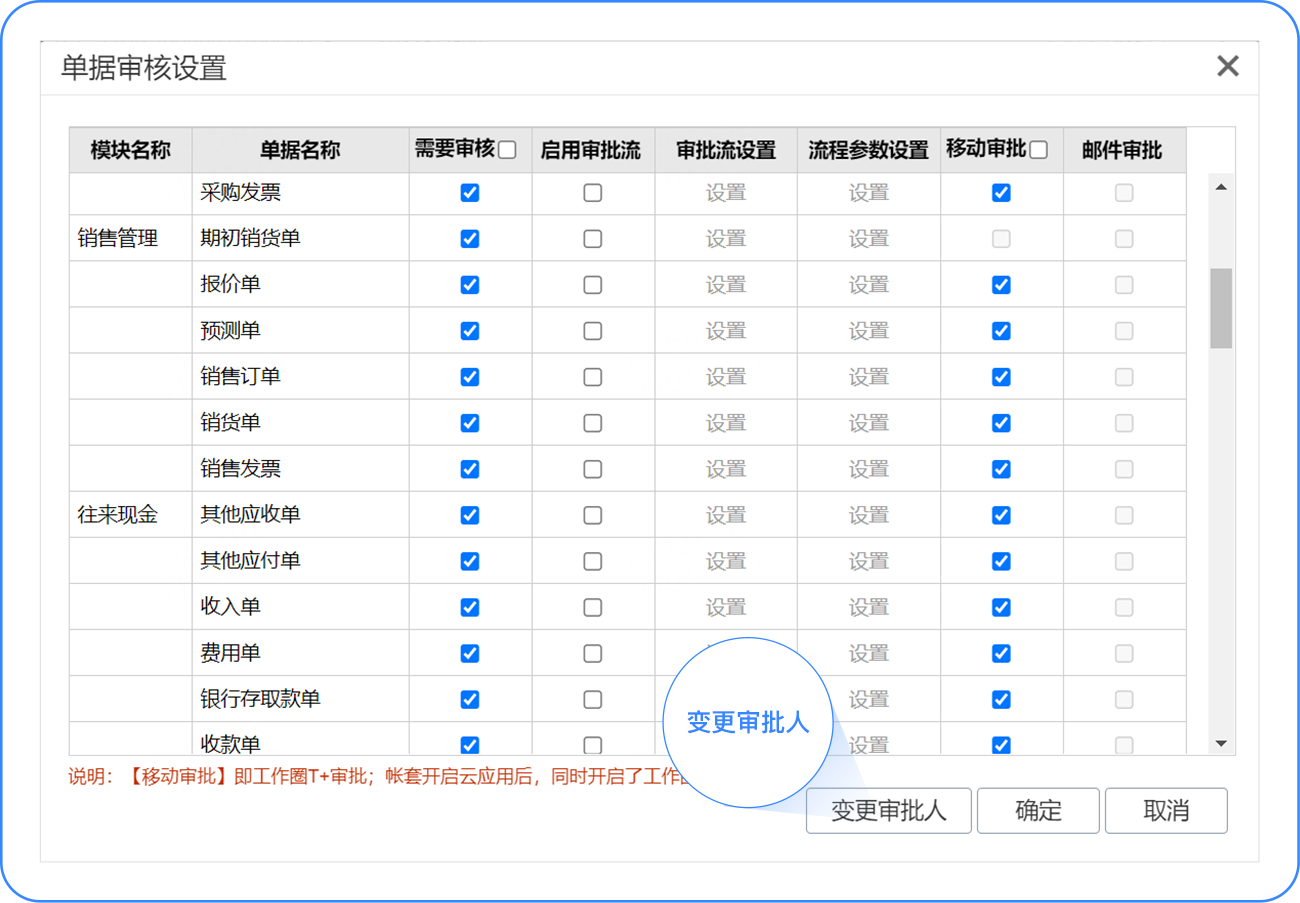Enable 启用审批流 for 报价单

tap(593, 285)
